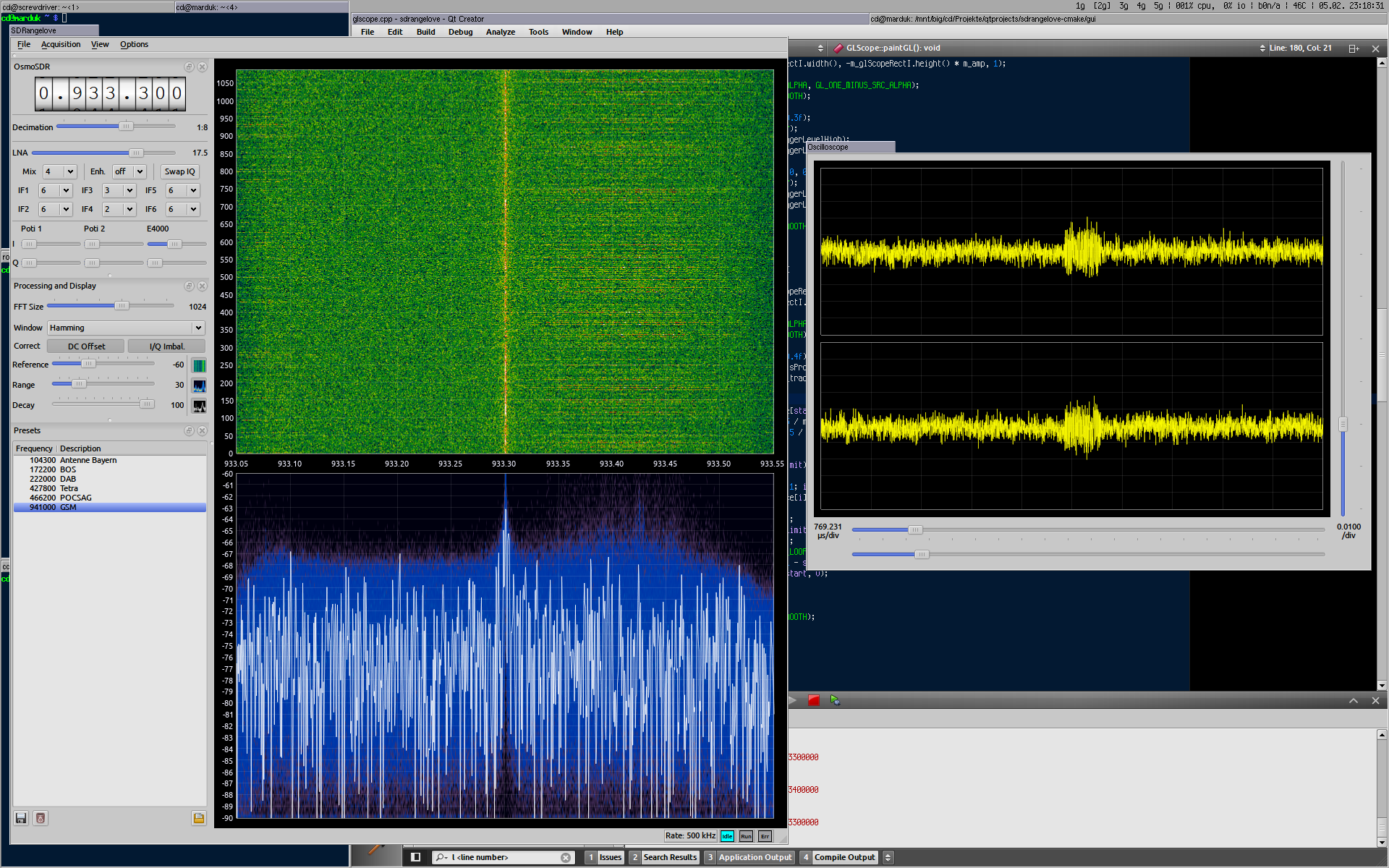Click the Swap IQ button

click(x=179, y=171)
